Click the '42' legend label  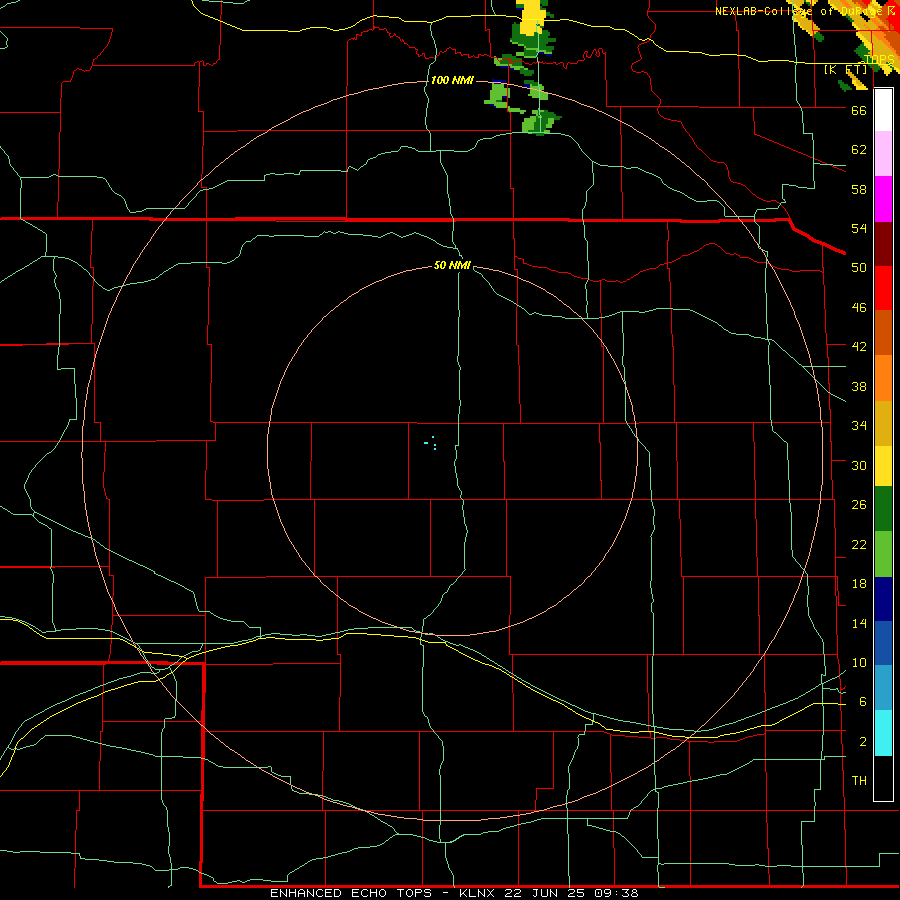point(859,347)
